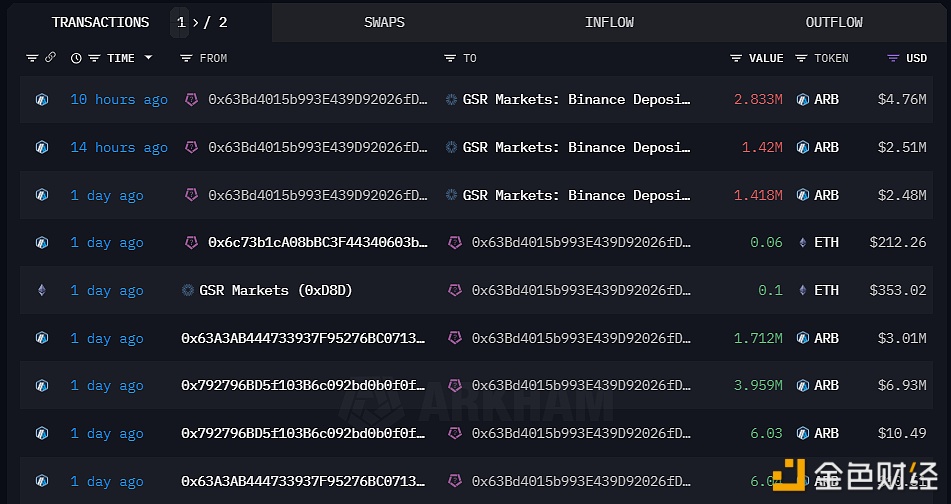Open ETH token in $212.26 row
The width and height of the screenshot is (951, 504).
(x=827, y=243)
